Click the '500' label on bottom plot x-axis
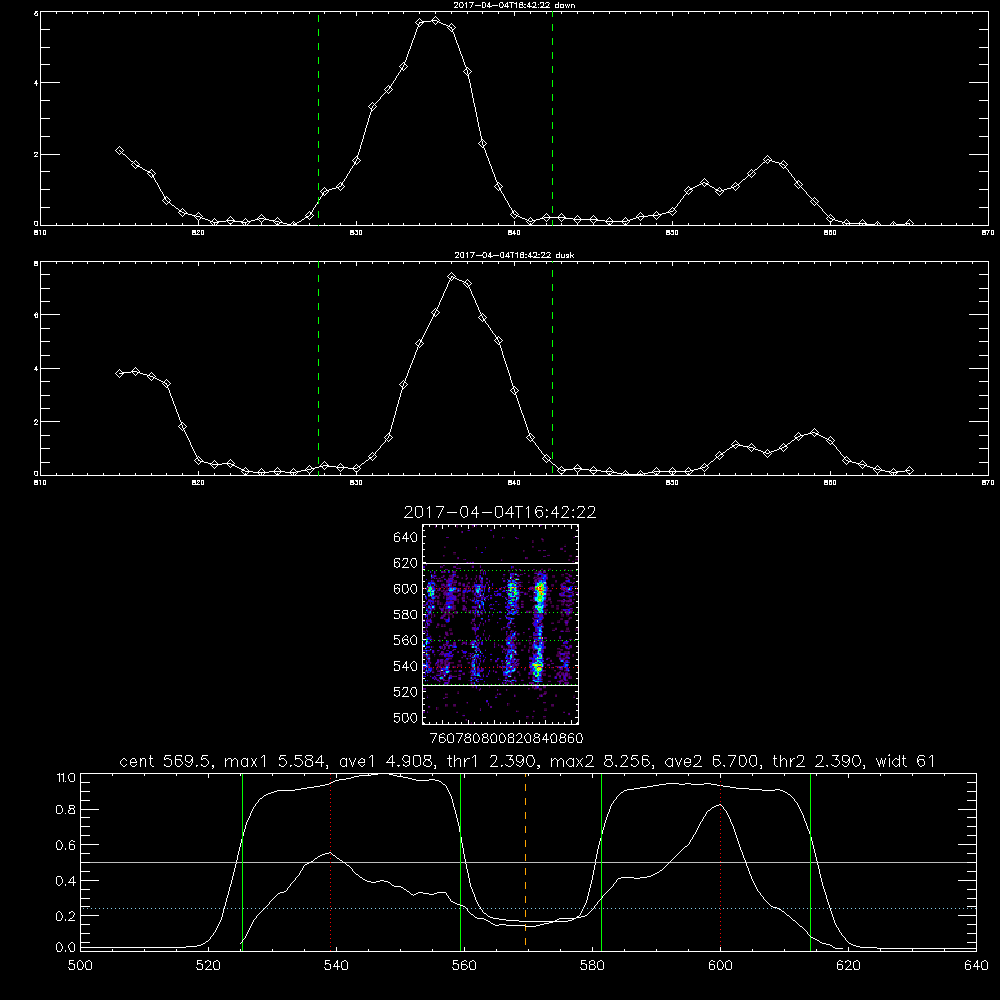The width and height of the screenshot is (1000, 1000). (x=80, y=966)
